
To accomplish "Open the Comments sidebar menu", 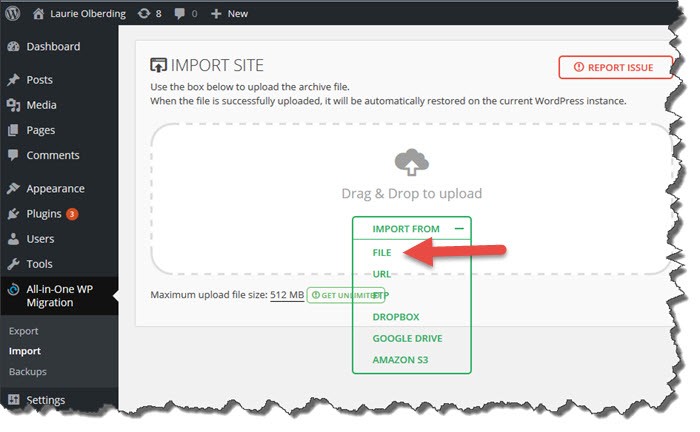I will tap(53, 155).
